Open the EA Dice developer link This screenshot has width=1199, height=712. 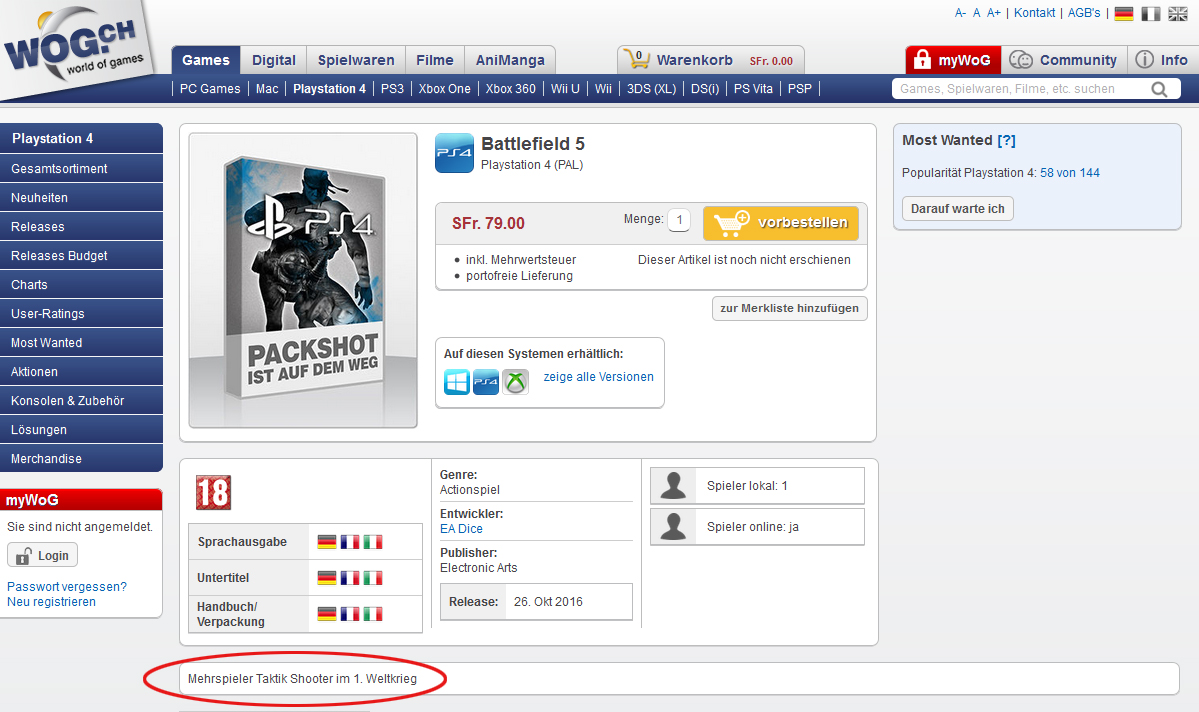[461, 529]
